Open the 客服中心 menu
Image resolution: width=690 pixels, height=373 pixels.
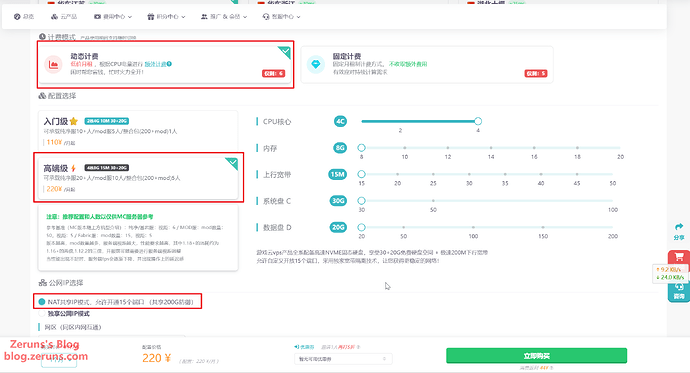(x=281, y=17)
